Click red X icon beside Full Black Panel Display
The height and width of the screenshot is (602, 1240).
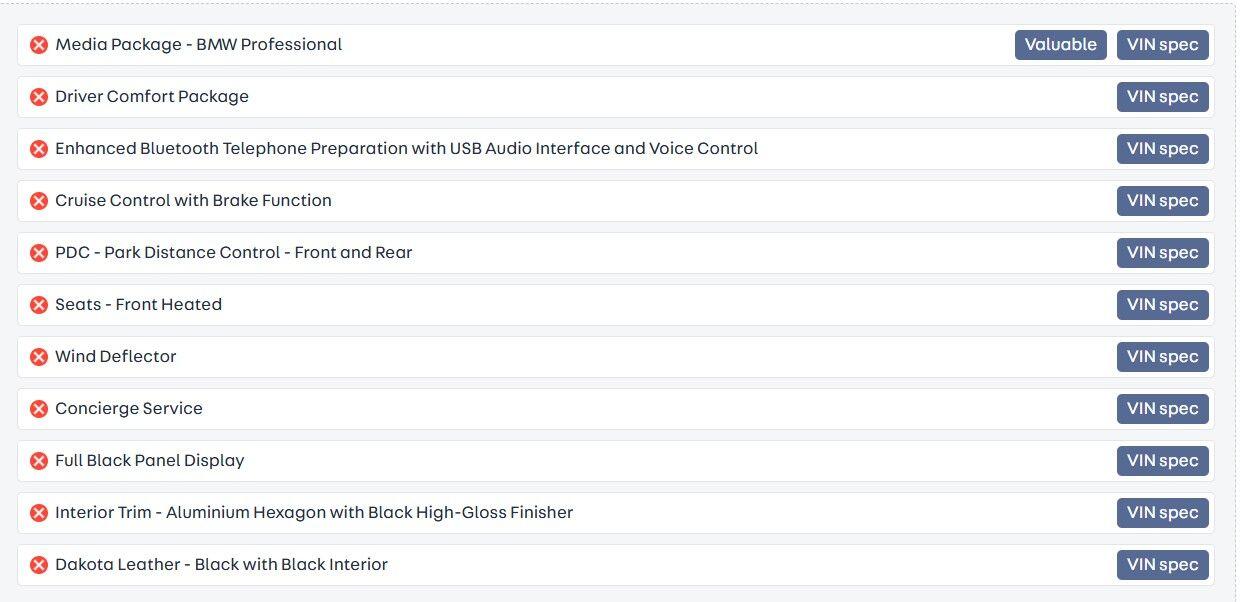(x=39, y=461)
